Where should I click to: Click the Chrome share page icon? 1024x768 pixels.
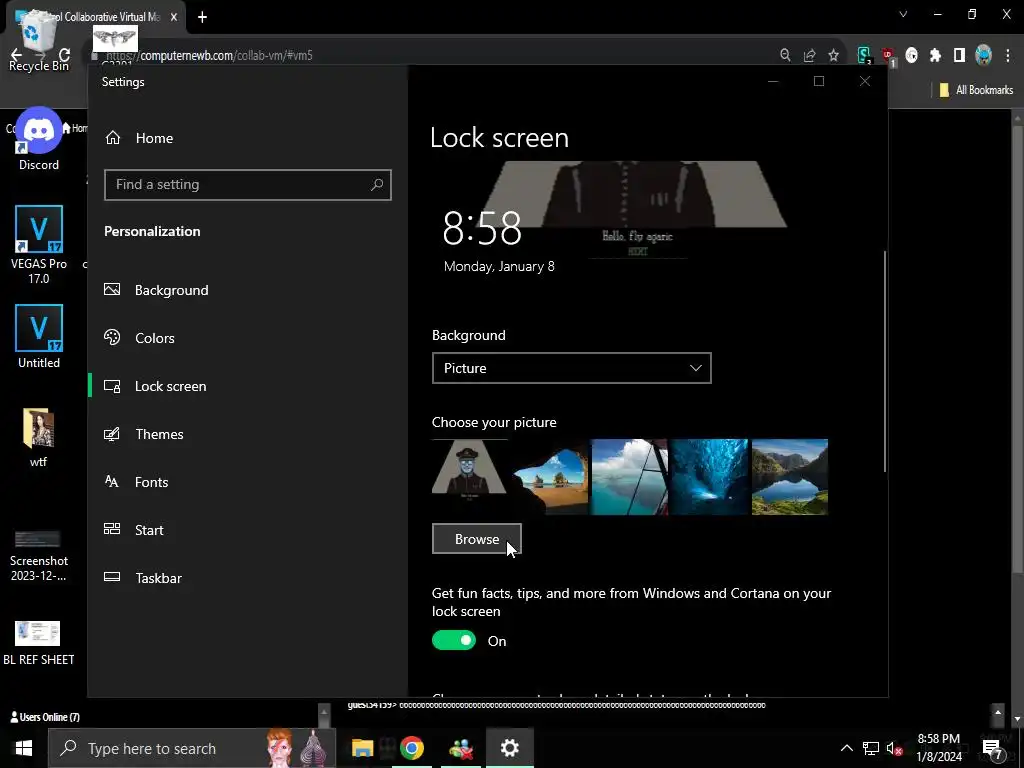pyautogui.click(x=810, y=56)
